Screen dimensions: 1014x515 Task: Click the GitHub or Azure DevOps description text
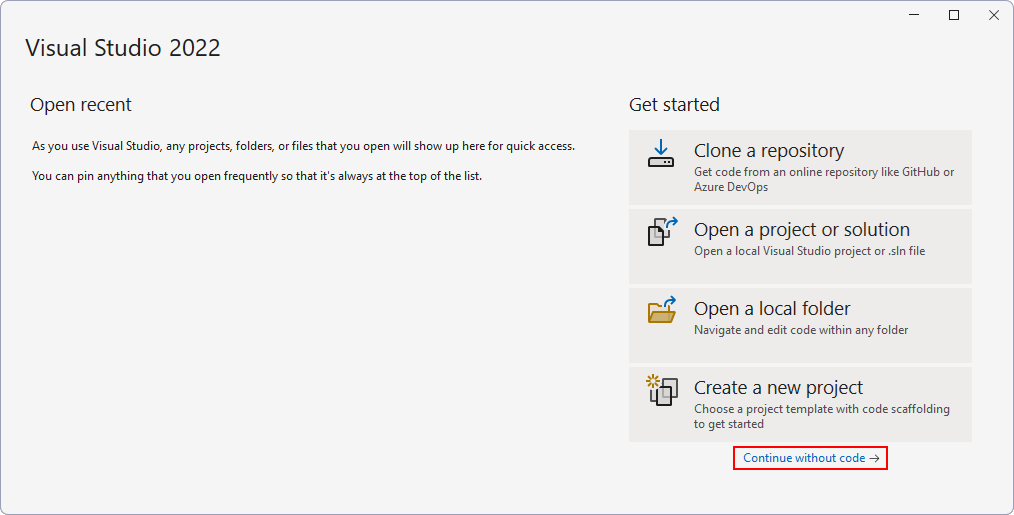pyautogui.click(x=823, y=179)
